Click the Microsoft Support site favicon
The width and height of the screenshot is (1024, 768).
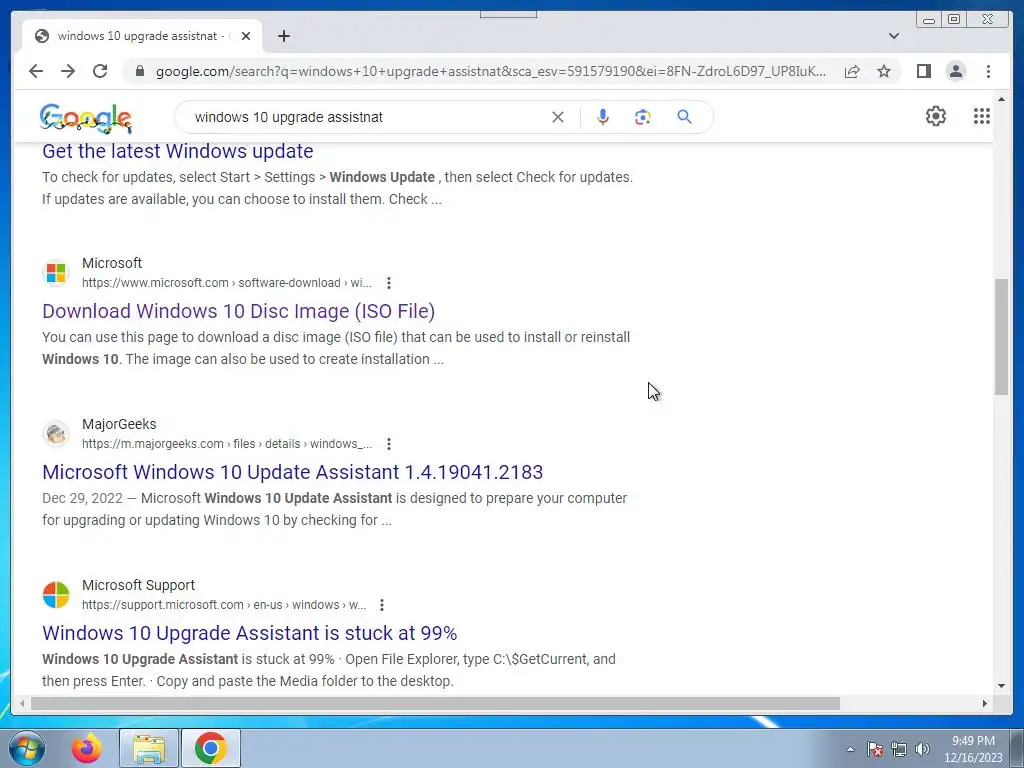(56, 595)
